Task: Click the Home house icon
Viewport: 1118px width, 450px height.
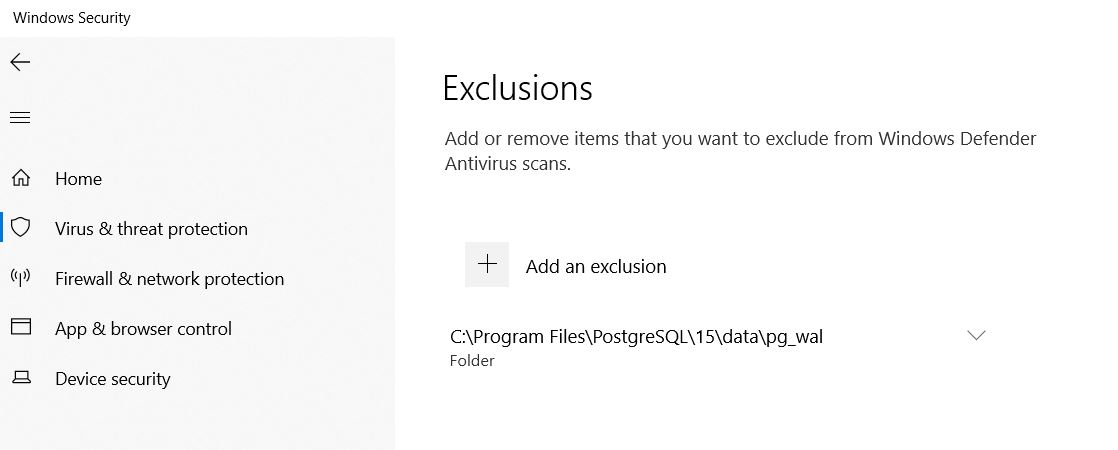Action: (20, 179)
